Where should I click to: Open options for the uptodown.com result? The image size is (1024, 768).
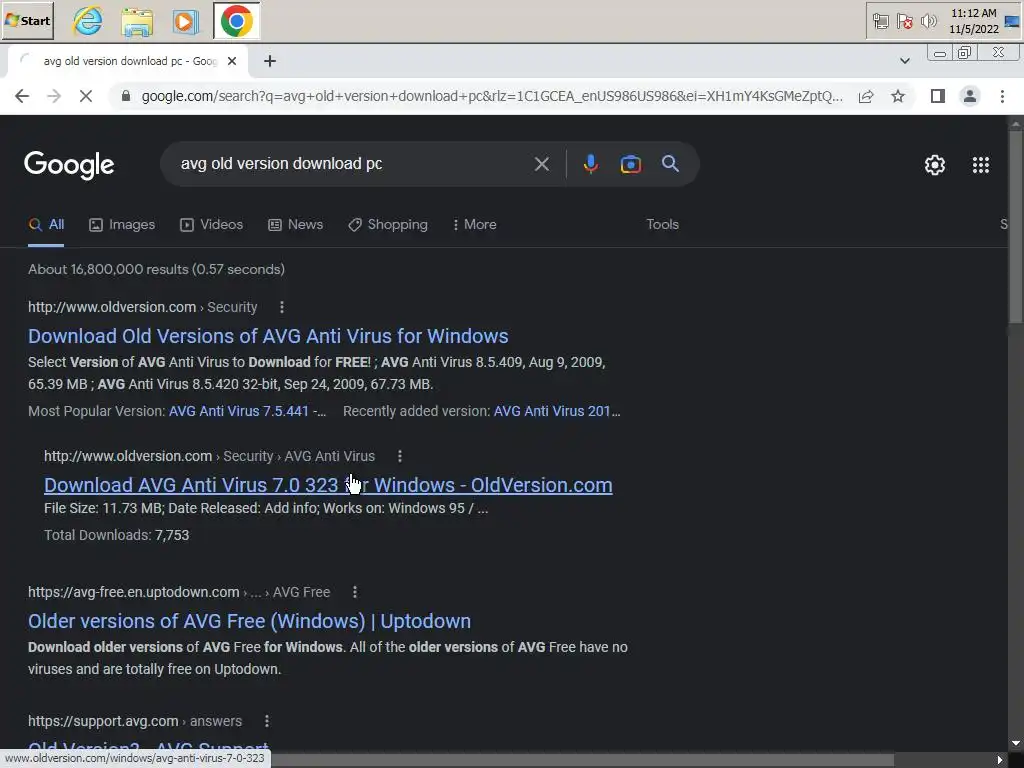coord(355,592)
